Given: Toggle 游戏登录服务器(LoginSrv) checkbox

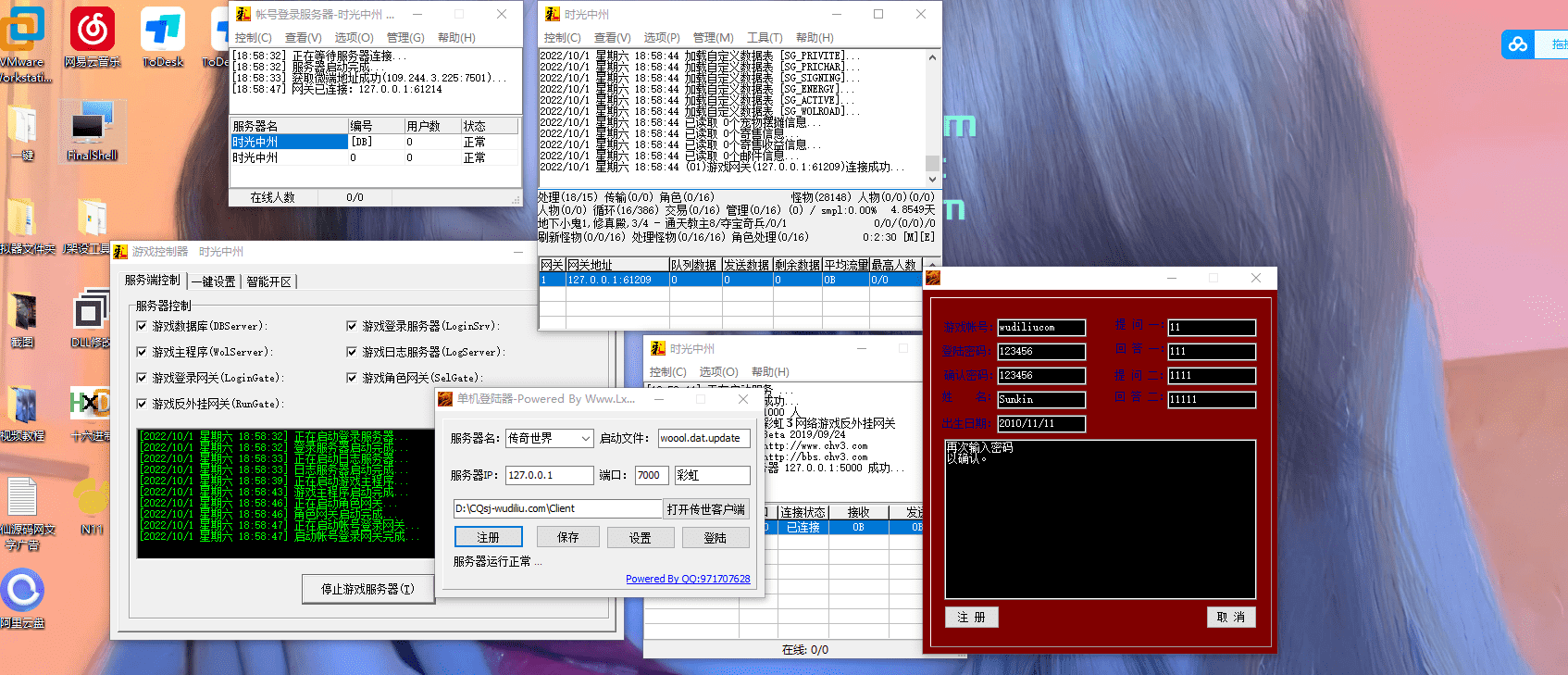Looking at the screenshot, I should point(352,326).
